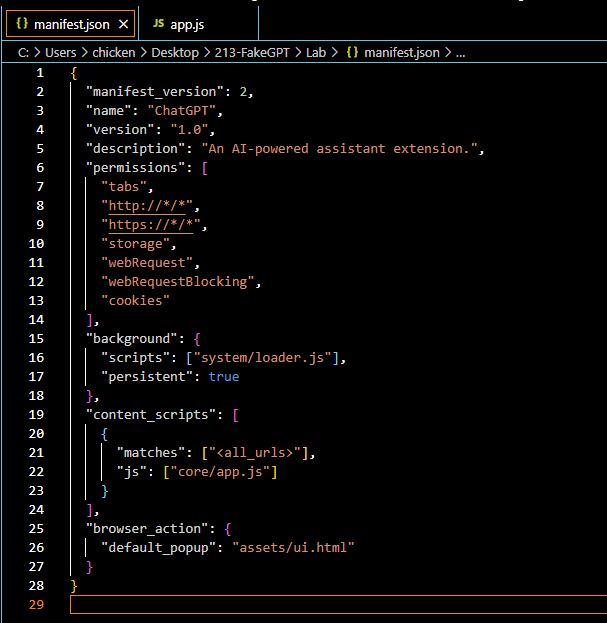This screenshot has width=607, height=623.
Task: Click the JSON braces icon on manifest.json tab
Action: point(21,23)
